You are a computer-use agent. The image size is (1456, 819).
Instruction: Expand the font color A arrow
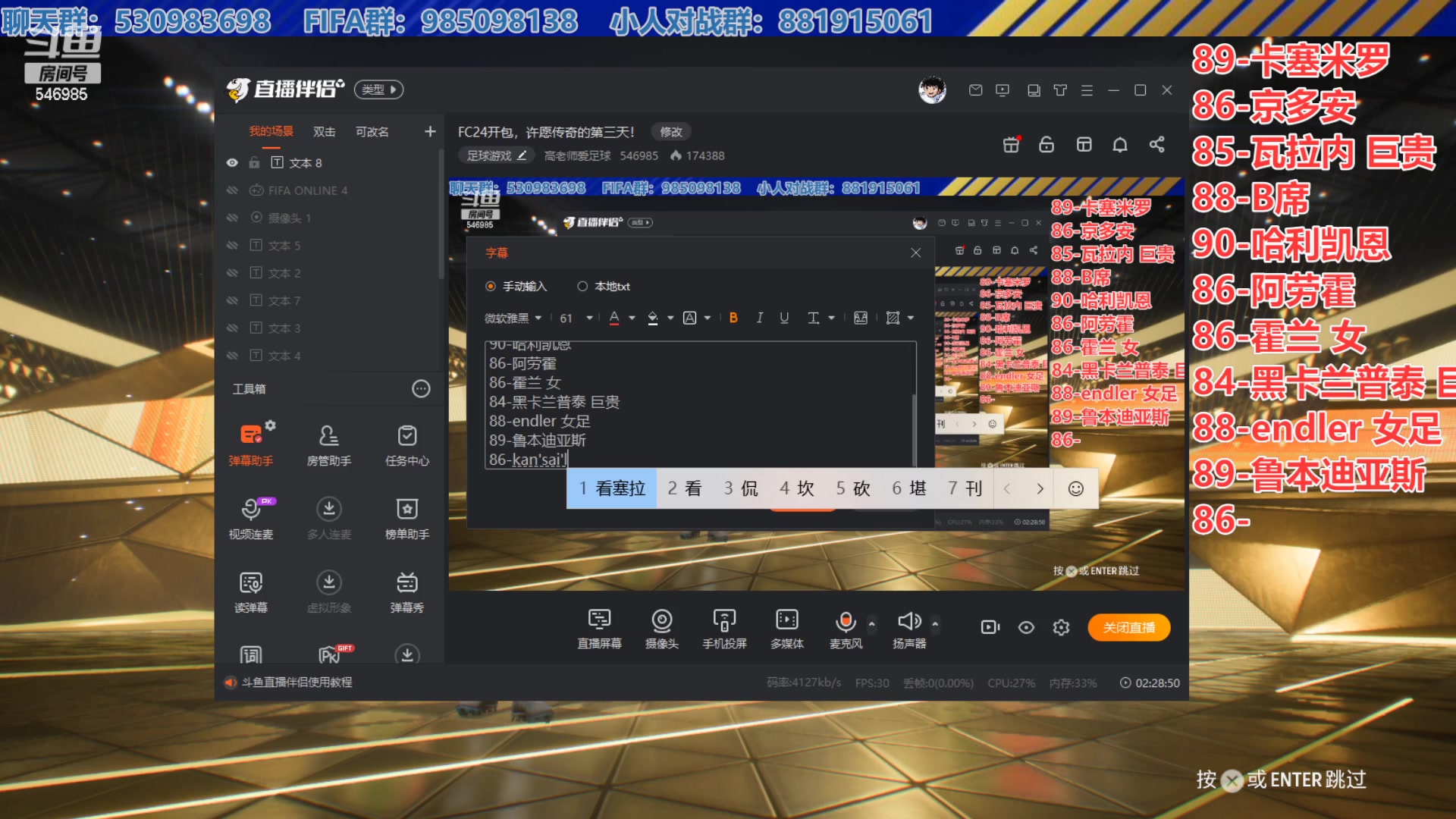tap(632, 318)
